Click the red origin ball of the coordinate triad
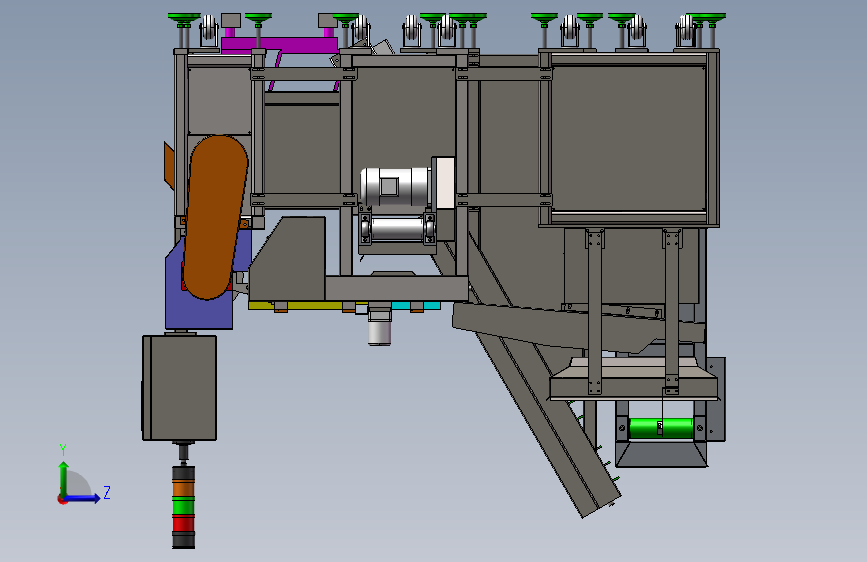Image resolution: width=867 pixels, height=562 pixels. tap(61, 499)
